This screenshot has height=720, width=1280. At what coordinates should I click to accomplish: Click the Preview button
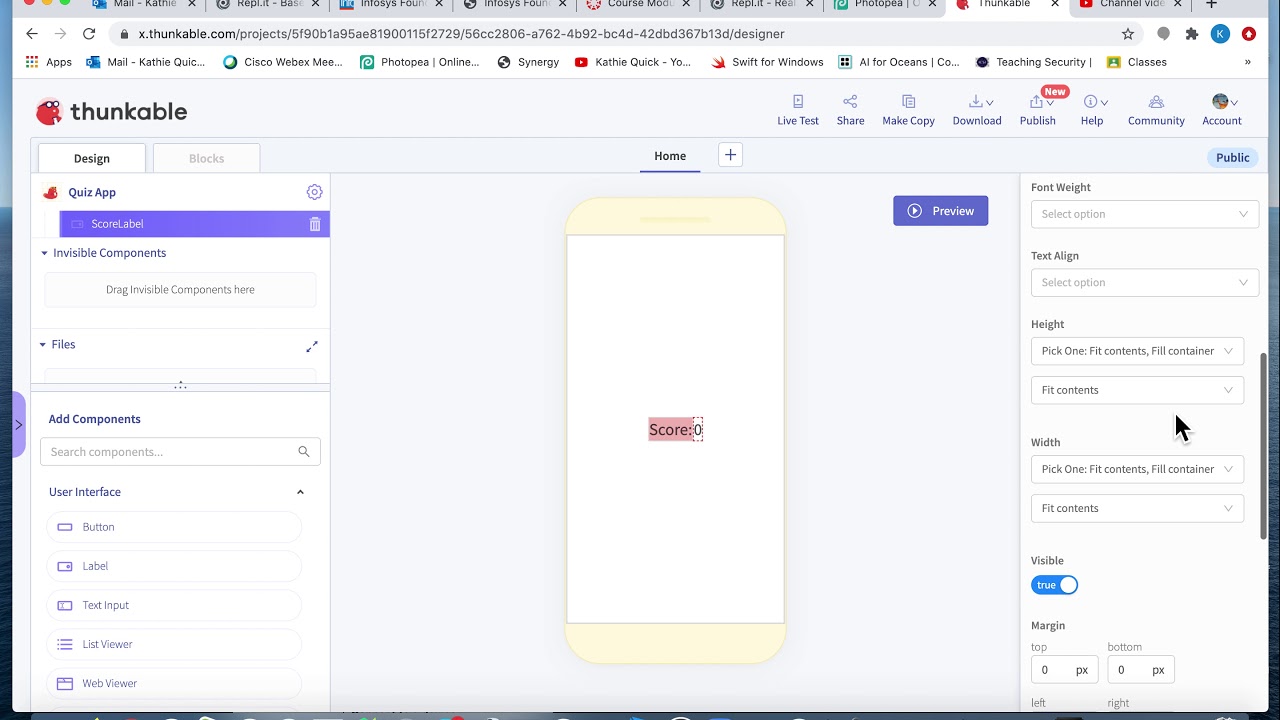[x=940, y=211]
